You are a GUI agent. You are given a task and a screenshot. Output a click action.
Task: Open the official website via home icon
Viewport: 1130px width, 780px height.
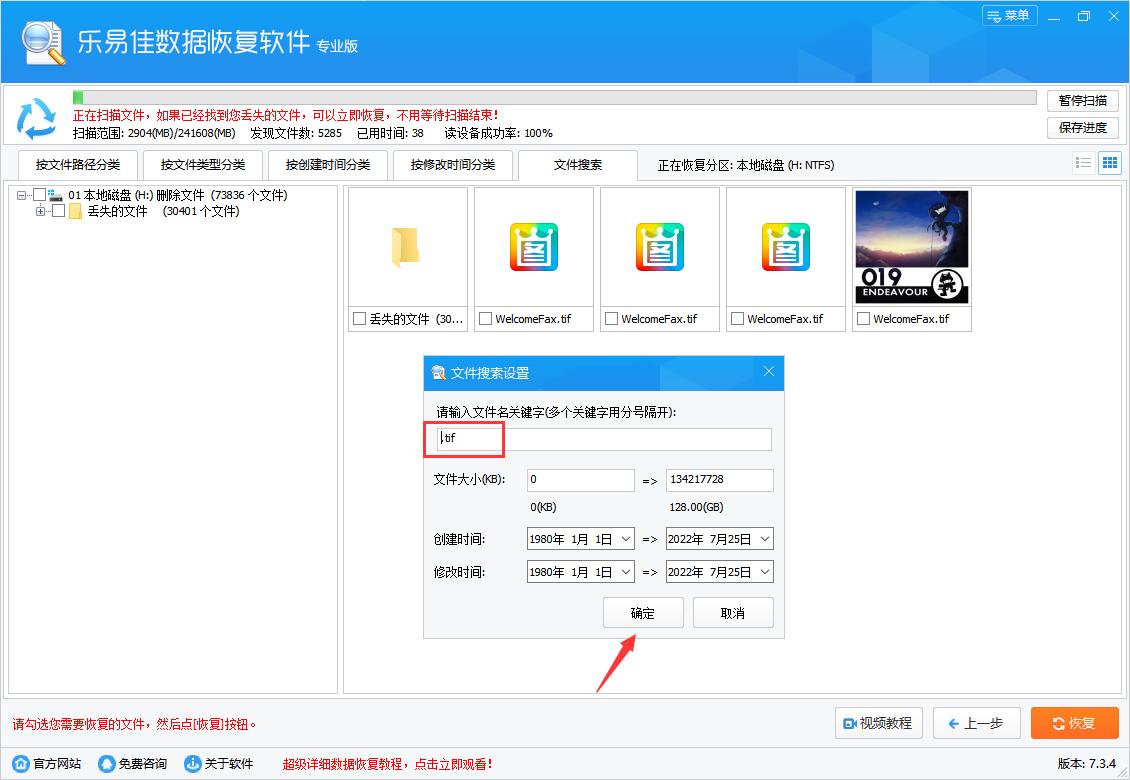point(22,762)
